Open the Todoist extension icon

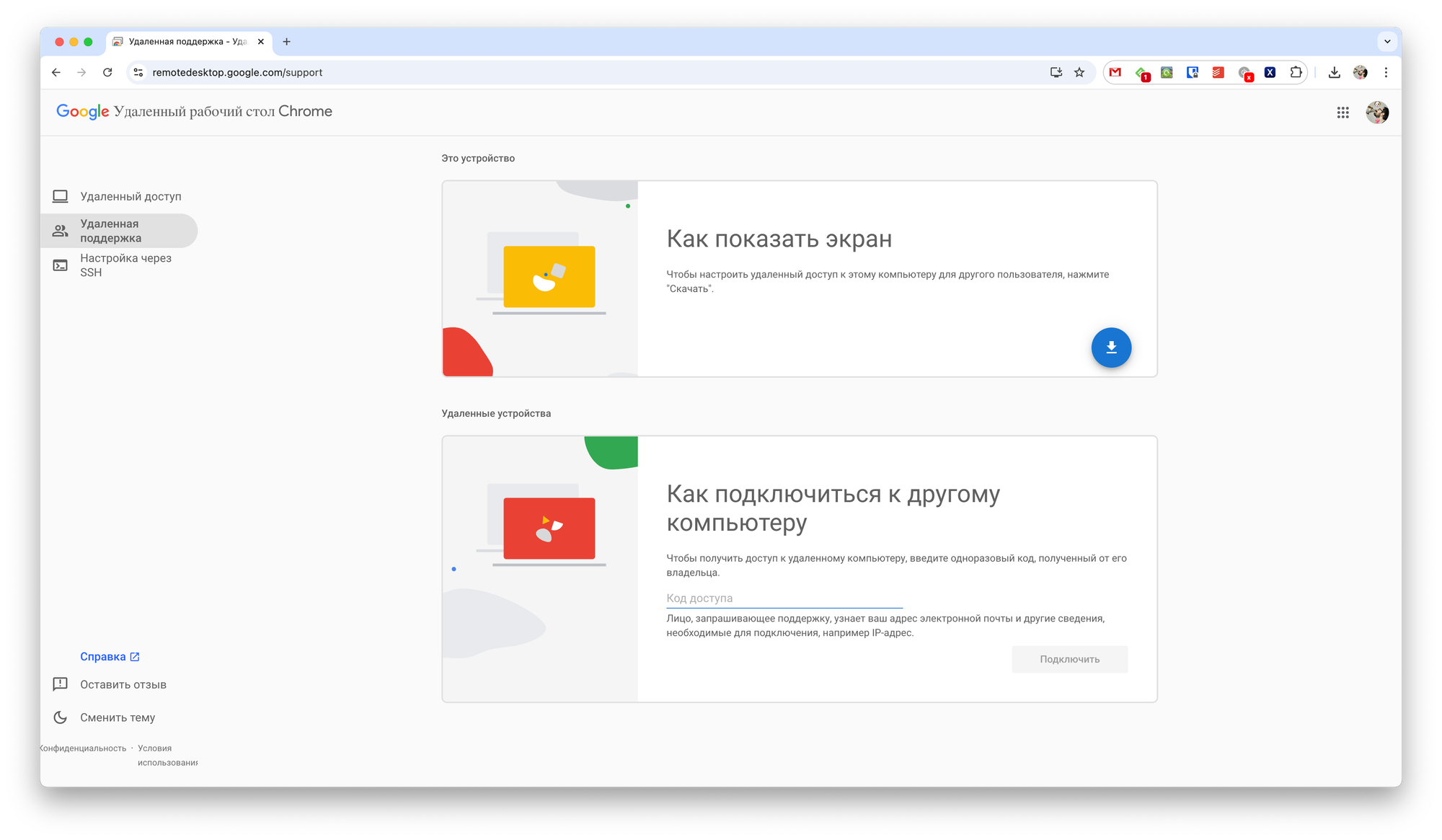coord(1218,72)
